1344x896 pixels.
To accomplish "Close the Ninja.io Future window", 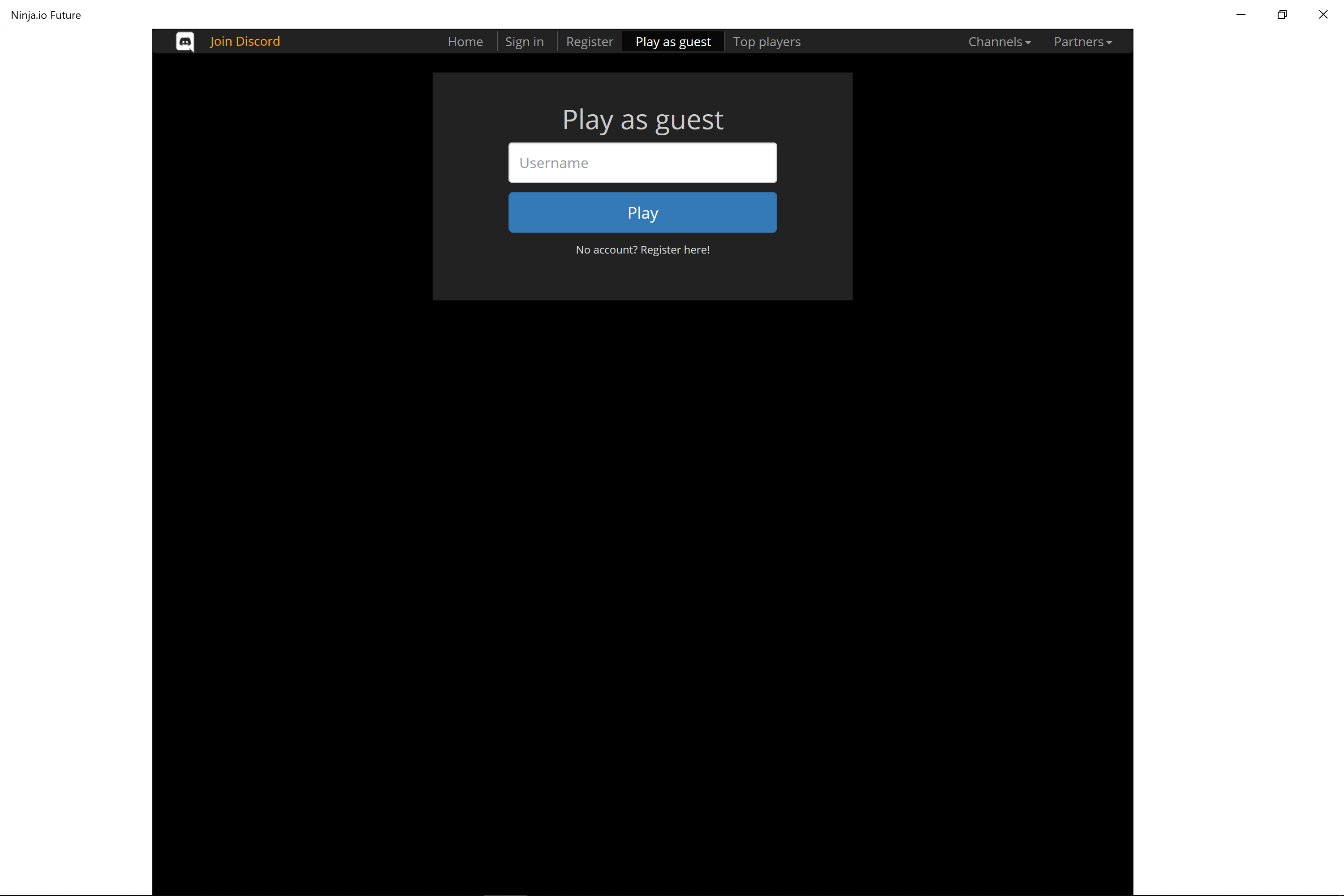I will click(x=1323, y=14).
